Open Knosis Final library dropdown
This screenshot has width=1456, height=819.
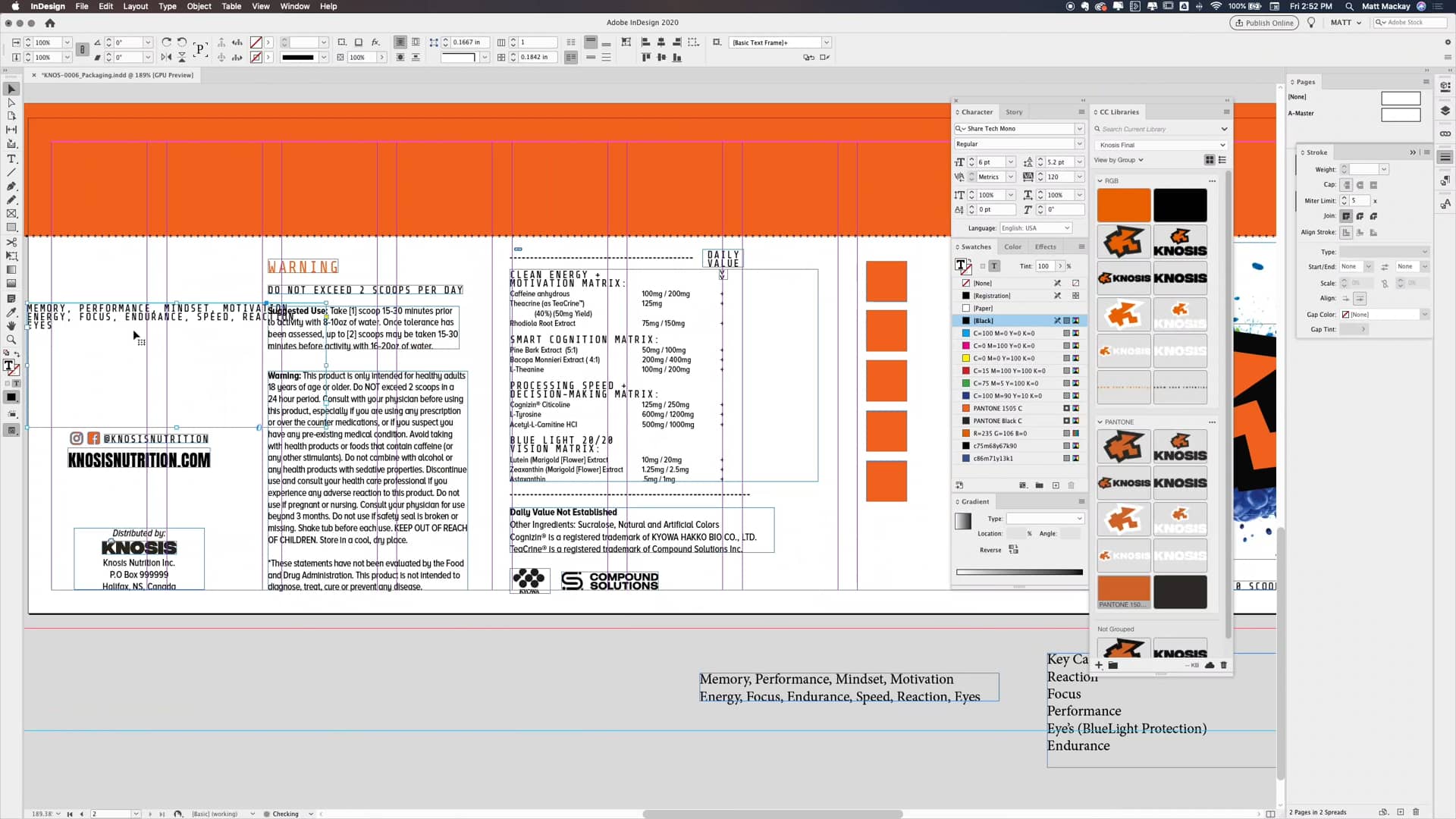(1161, 145)
